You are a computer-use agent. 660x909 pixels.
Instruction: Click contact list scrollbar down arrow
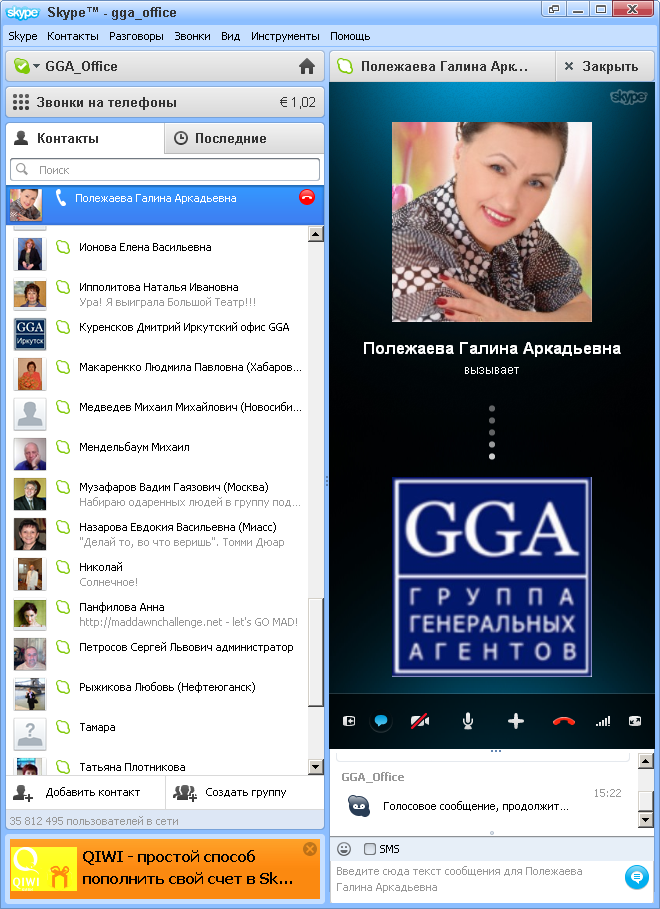pos(316,767)
